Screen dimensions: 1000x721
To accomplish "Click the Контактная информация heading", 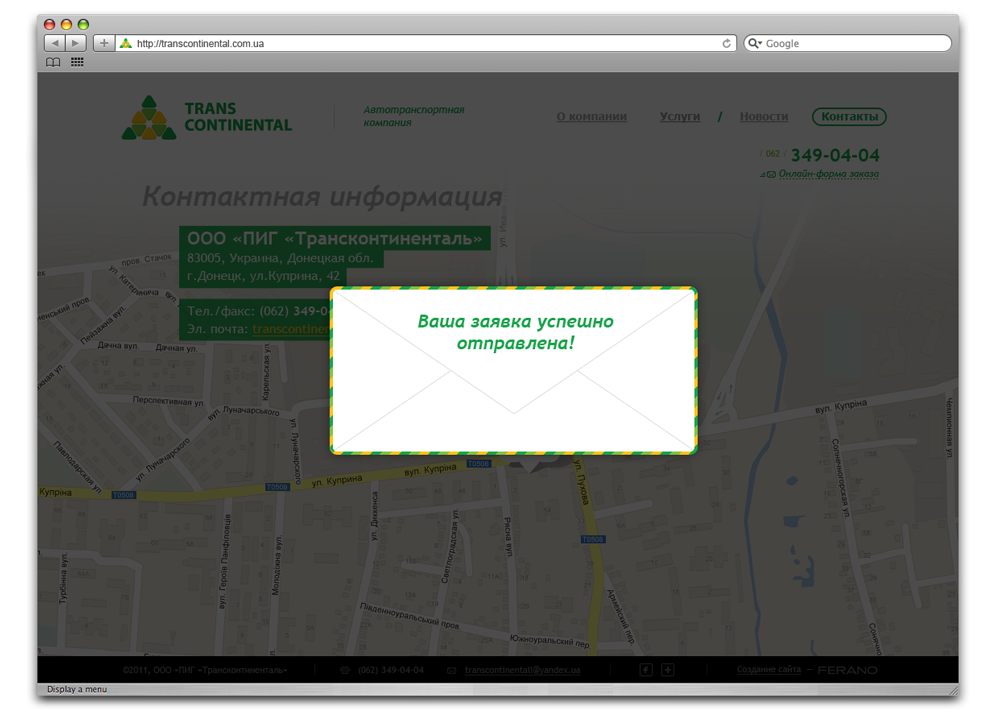I will click(x=322, y=196).
